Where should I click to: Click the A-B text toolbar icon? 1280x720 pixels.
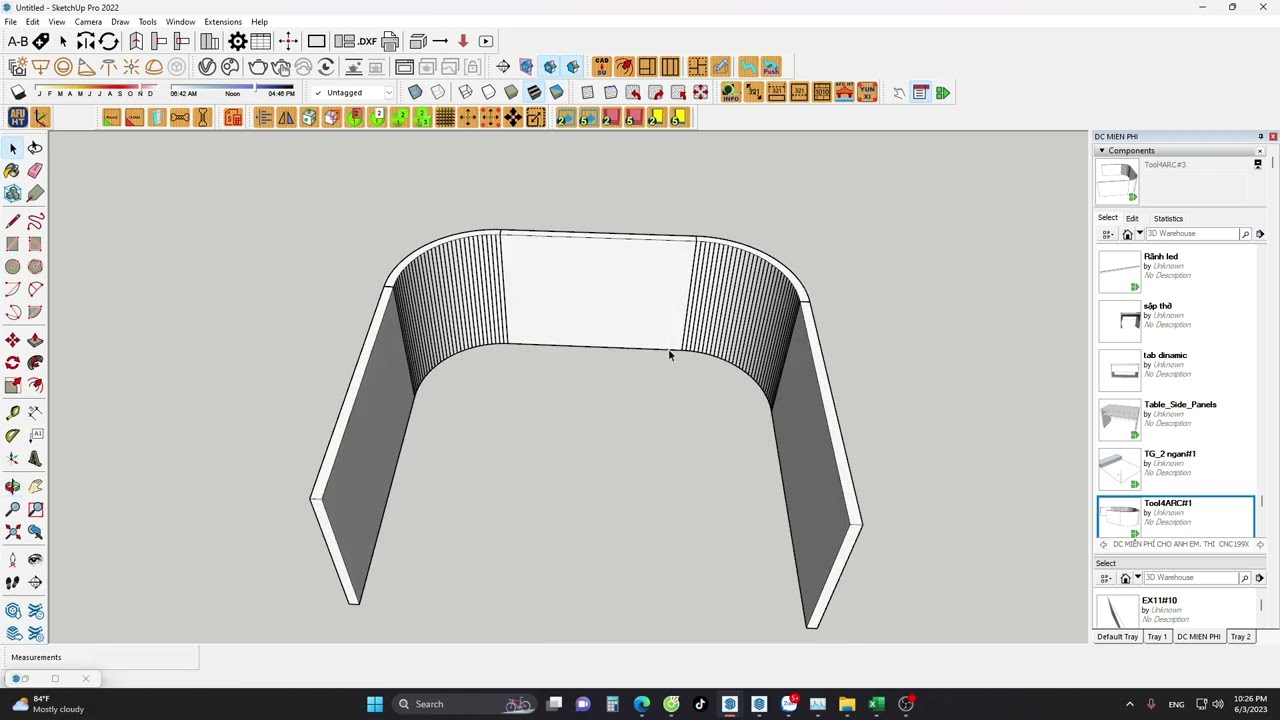pos(17,41)
